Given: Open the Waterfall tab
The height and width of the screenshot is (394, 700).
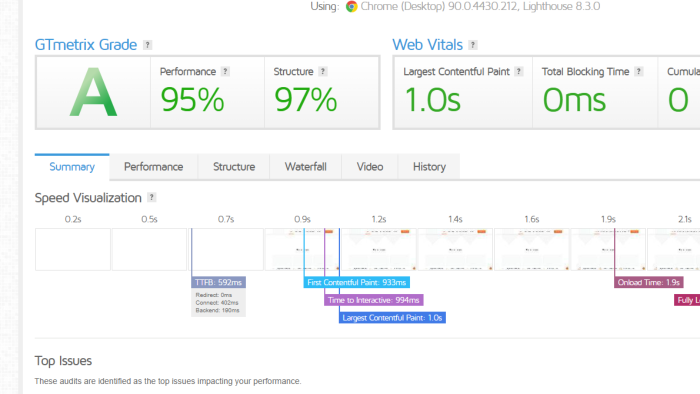Looking at the screenshot, I should click(306, 167).
